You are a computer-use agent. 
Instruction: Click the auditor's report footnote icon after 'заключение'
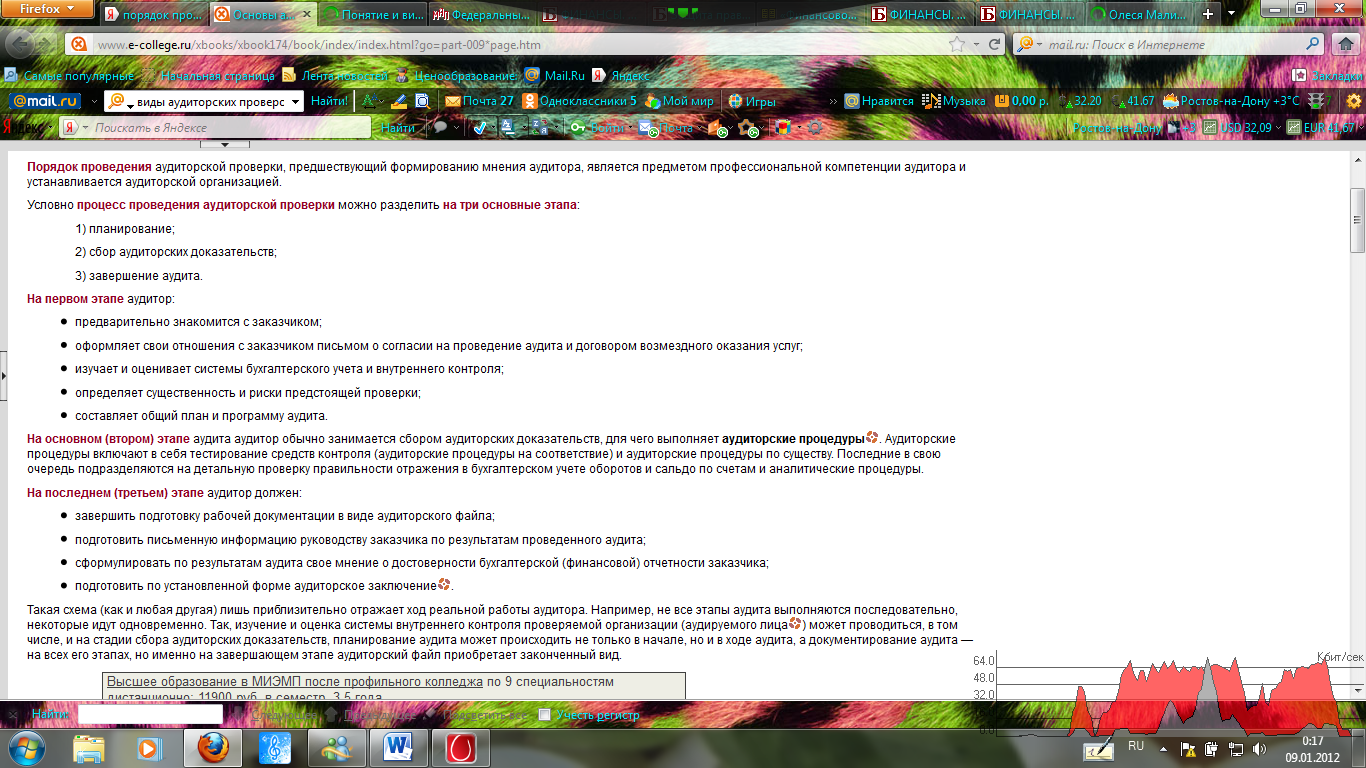(x=444, y=585)
